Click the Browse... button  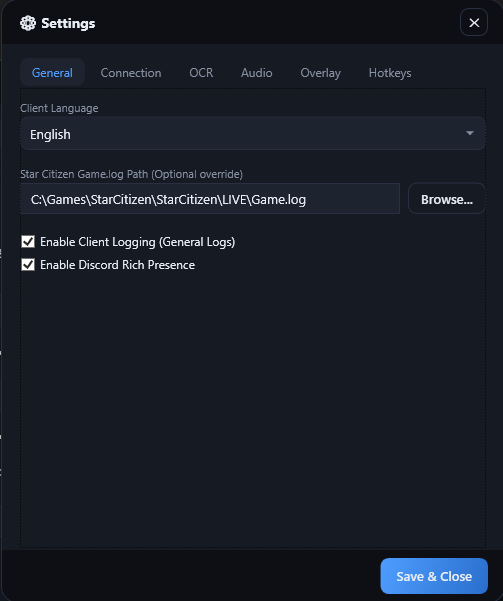pyautogui.click(x=447, y=199)
